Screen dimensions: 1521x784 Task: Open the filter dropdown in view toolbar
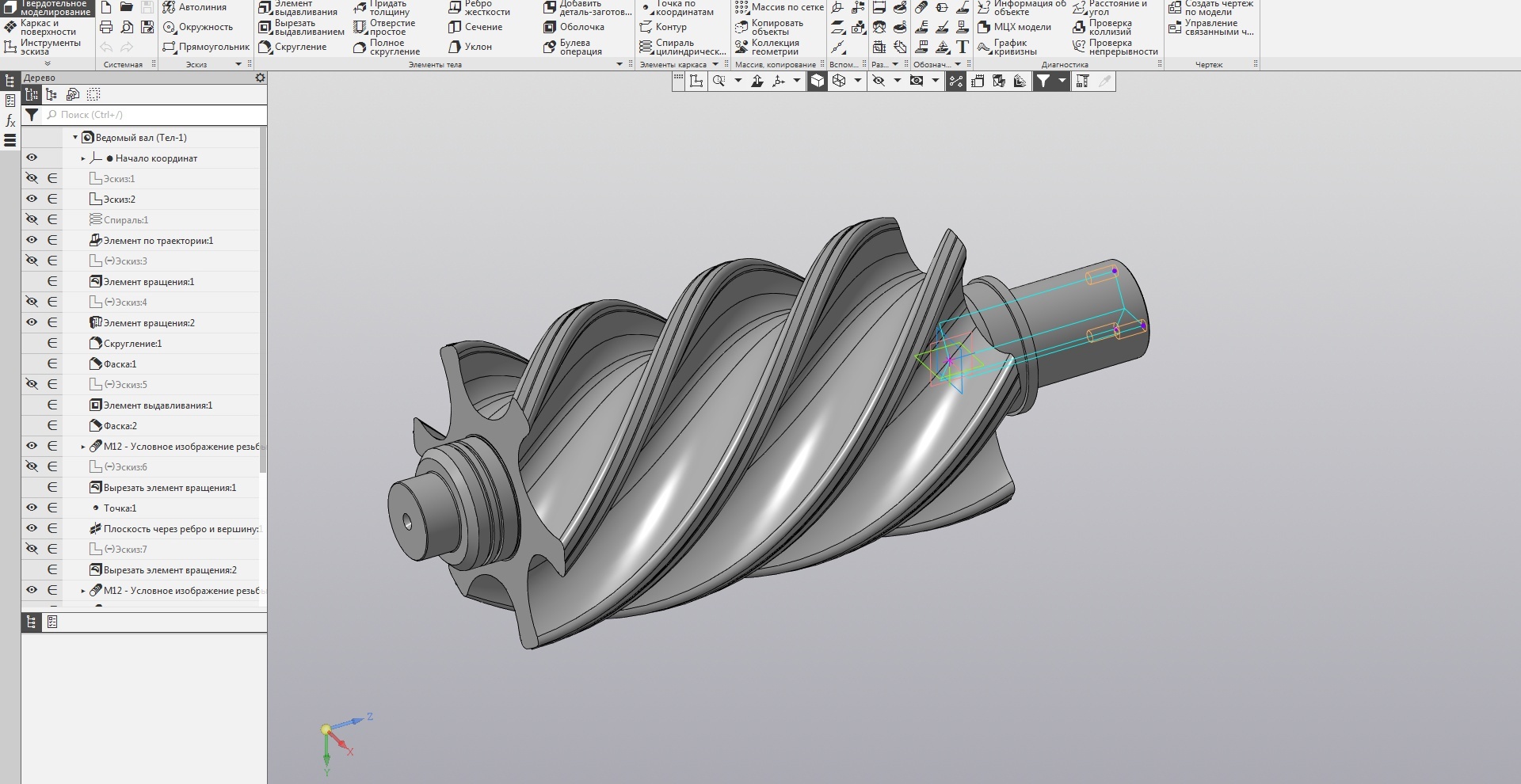coord(1062,81)
